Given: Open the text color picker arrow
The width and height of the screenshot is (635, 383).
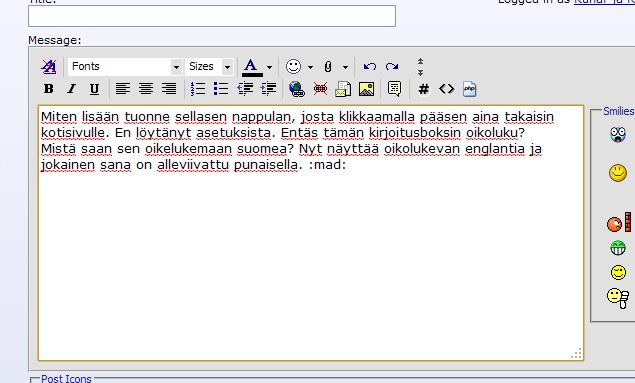Looking at the screenshot, I should (x=269, y=67).
